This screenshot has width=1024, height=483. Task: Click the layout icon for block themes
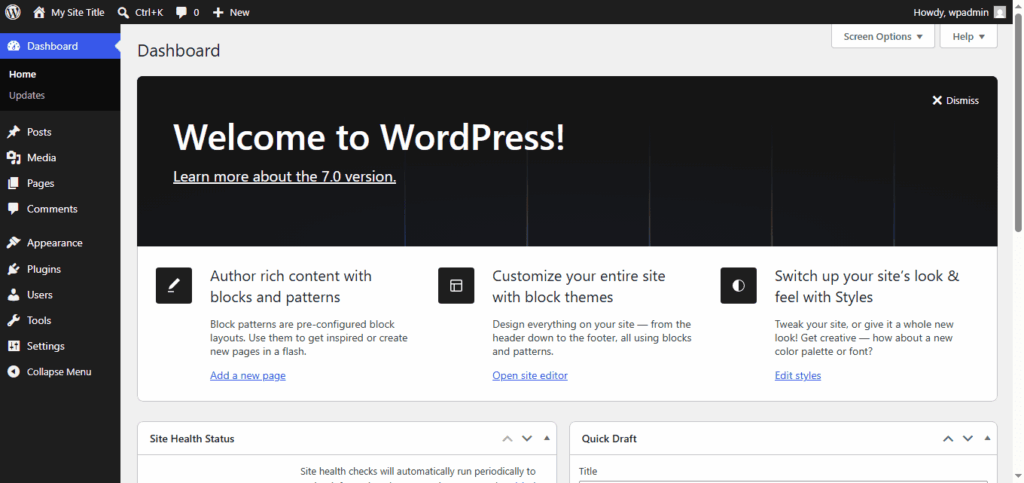click(456, 285)
